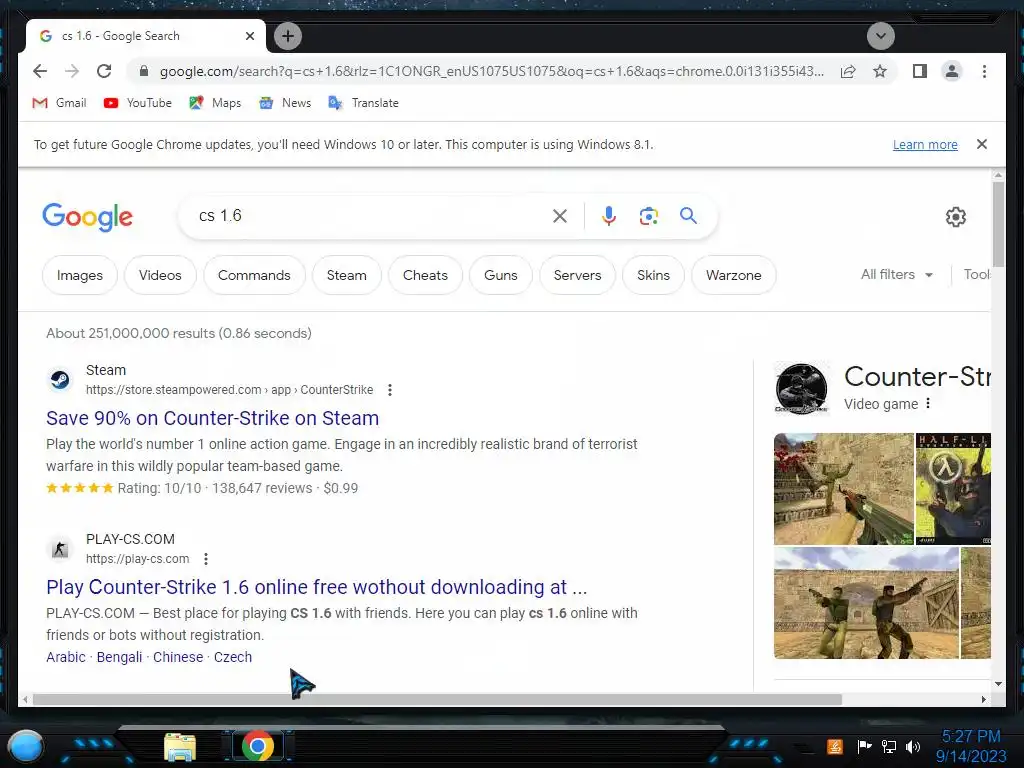1024x768 pixels.
Task: Open the Action Center flag icon
Action: coord(865,746)
